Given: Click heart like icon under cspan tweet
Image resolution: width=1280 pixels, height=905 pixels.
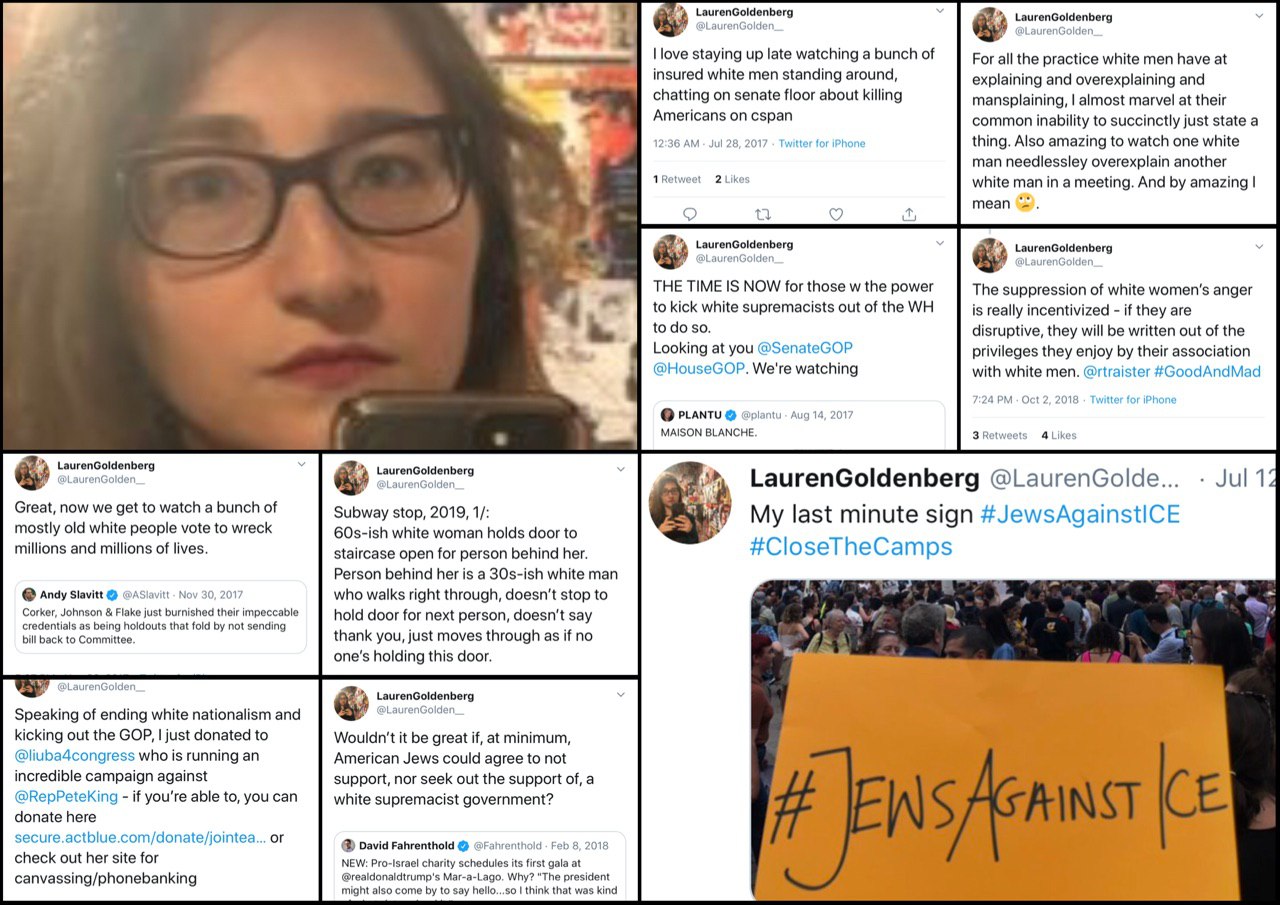Looking at the screenshot, I should [x=836, y=214].
